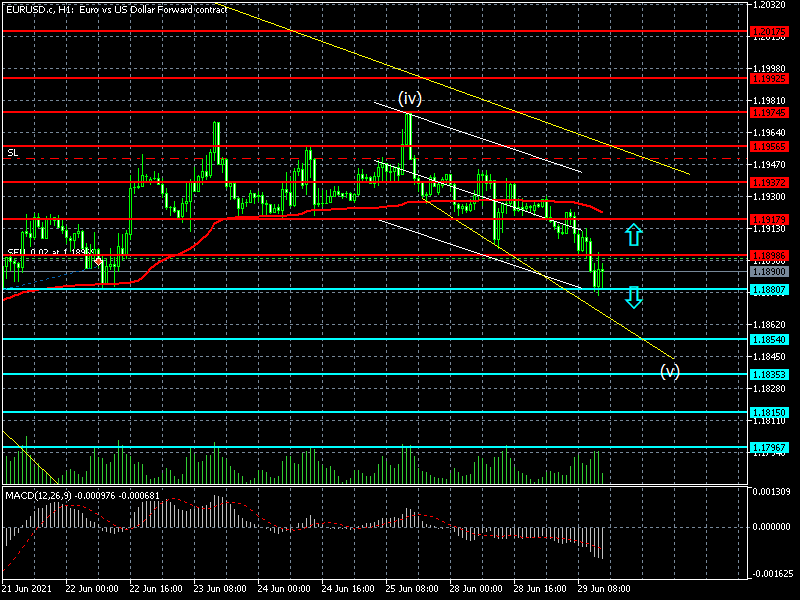Screen dimensions: 800x600
Task: Select the SL stop loss label
Action: tap(12, 152)
